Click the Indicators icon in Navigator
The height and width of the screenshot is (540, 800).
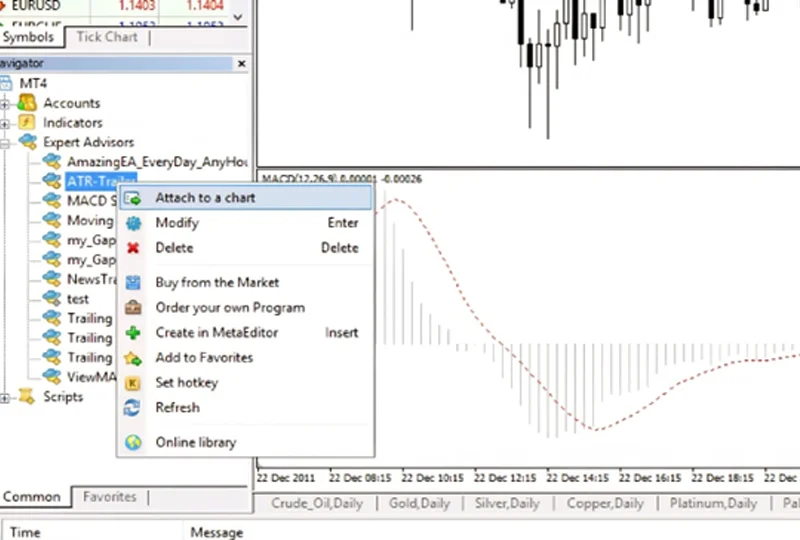27,122
